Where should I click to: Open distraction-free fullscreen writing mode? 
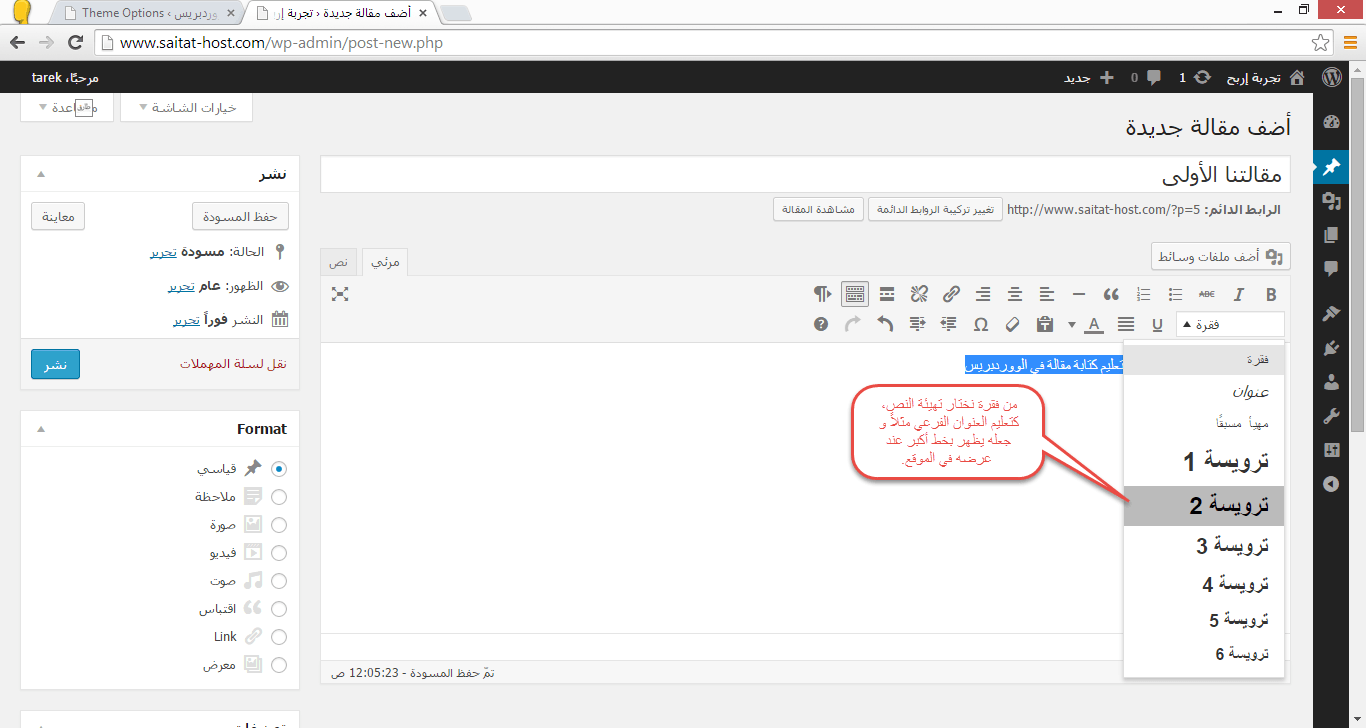click(x=340, y=294)
